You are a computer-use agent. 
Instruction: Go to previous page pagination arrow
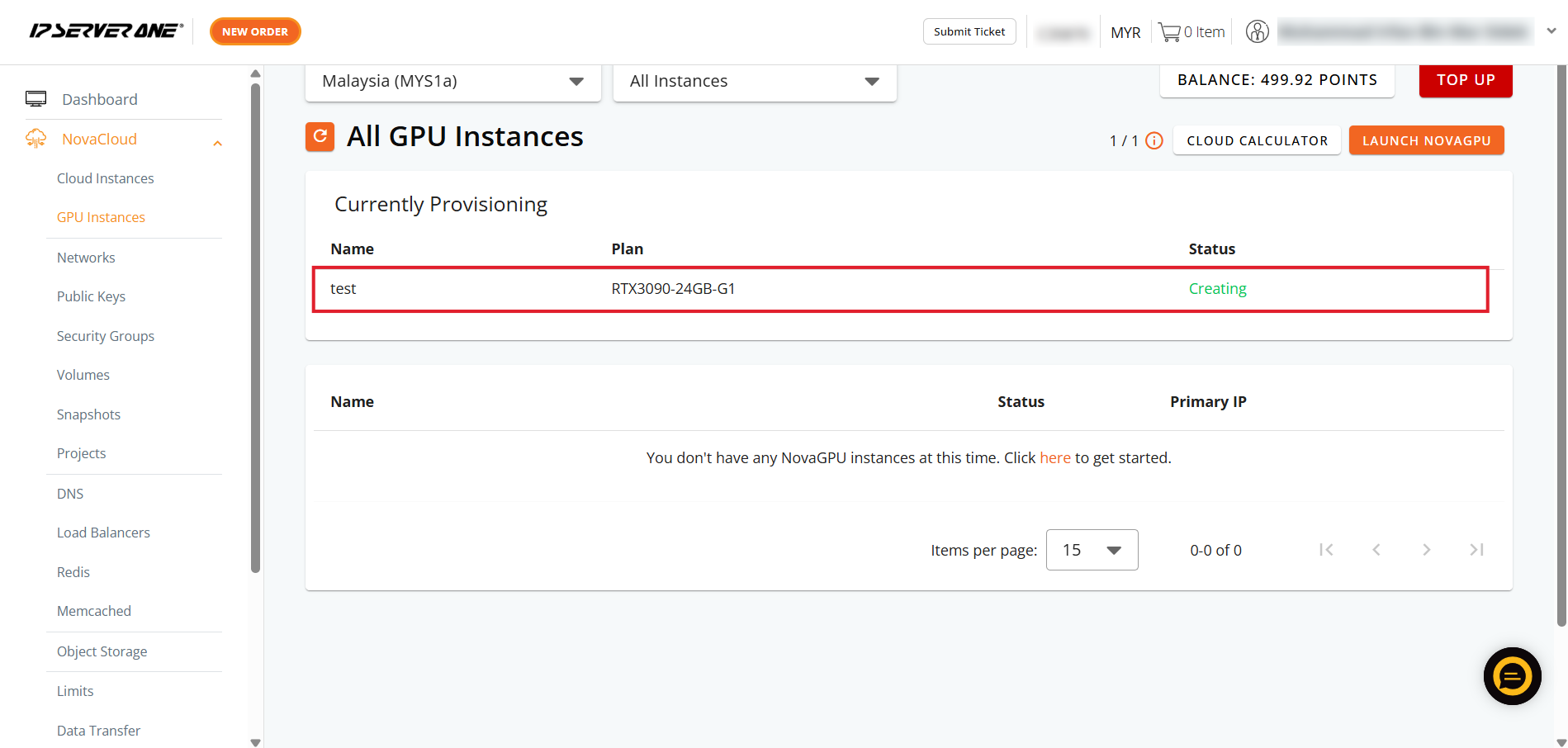coord(1376,550)
